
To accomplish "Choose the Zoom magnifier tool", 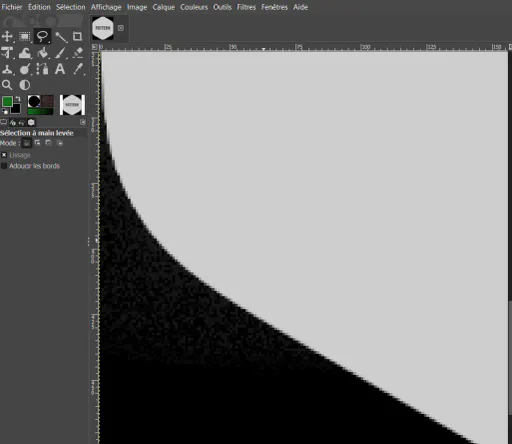I will click(x=7, y=85).
